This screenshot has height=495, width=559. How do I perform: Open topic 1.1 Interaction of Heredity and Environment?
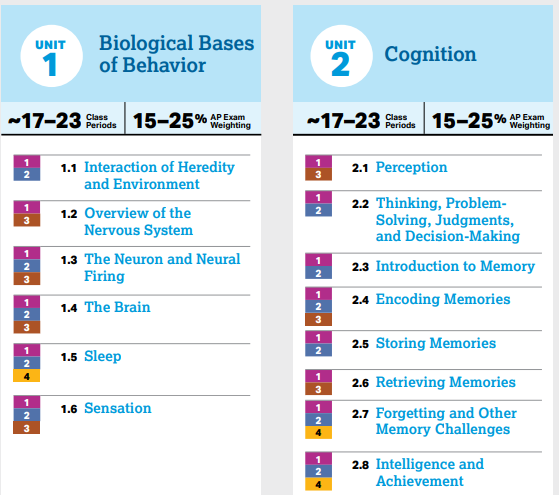(x=159, y=175)
